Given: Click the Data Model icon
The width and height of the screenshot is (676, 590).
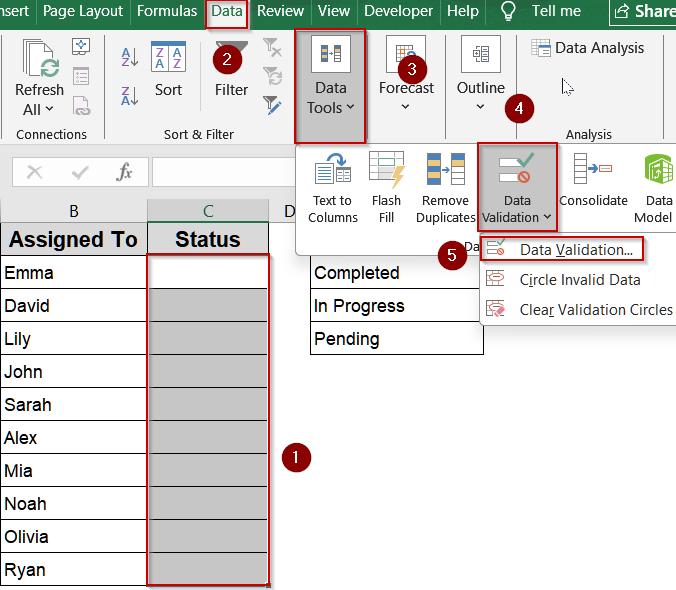Looking at the screenshot, I should point(659,169).
